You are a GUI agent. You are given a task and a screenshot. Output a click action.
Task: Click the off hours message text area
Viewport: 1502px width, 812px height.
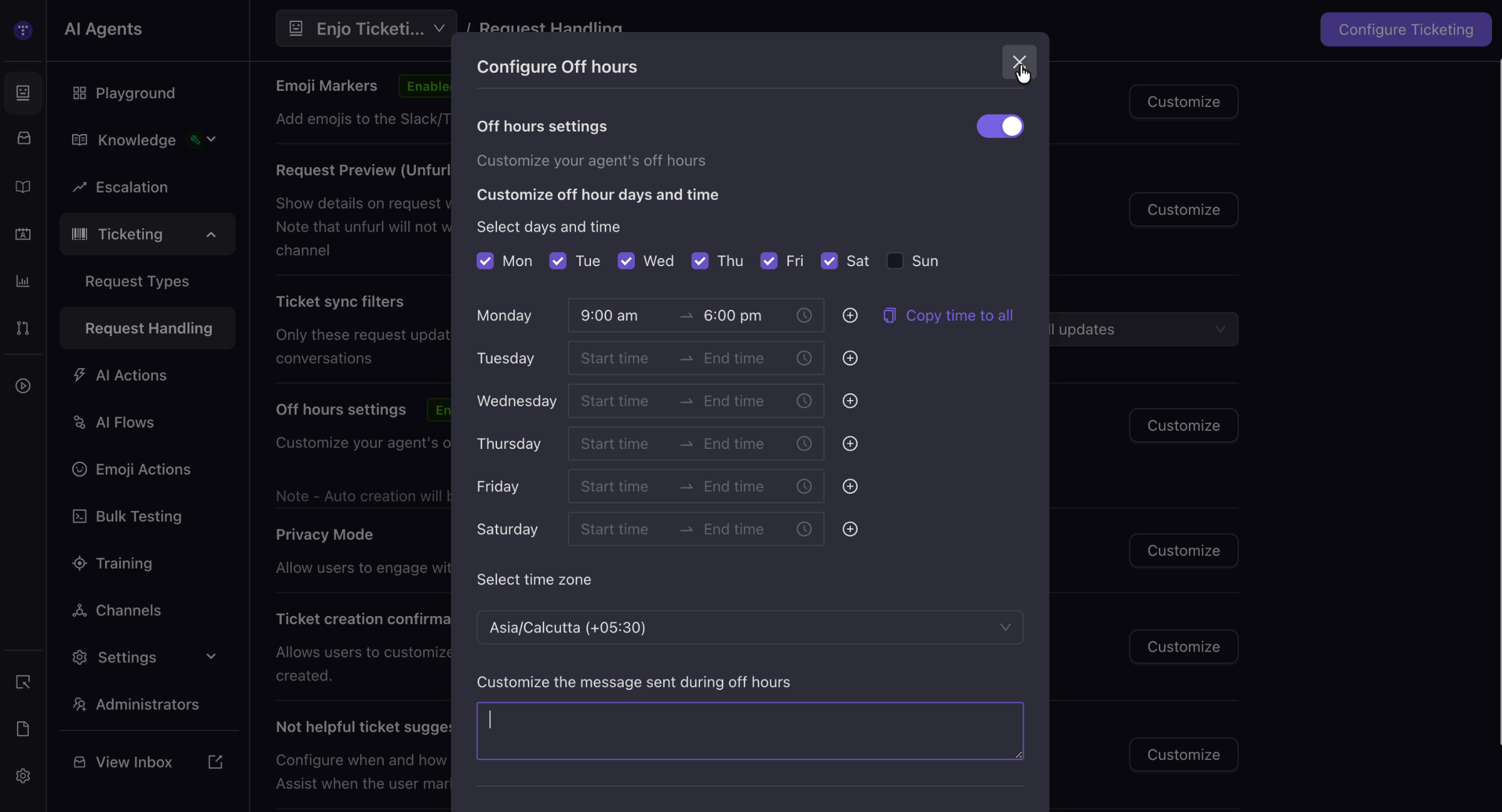click(x=750, y=731)
